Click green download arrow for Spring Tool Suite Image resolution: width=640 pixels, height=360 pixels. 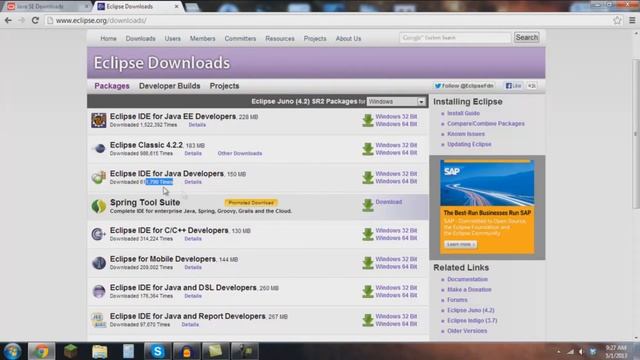pyautogui.click(x=368, y=205)
